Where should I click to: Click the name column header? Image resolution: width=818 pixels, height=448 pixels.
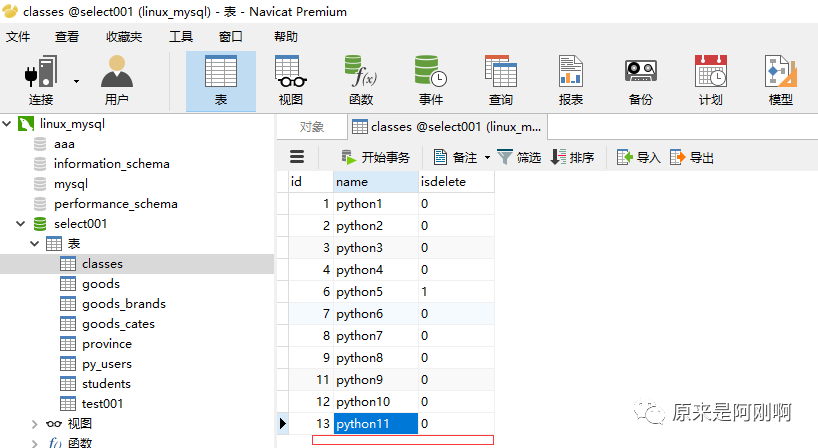376,181
